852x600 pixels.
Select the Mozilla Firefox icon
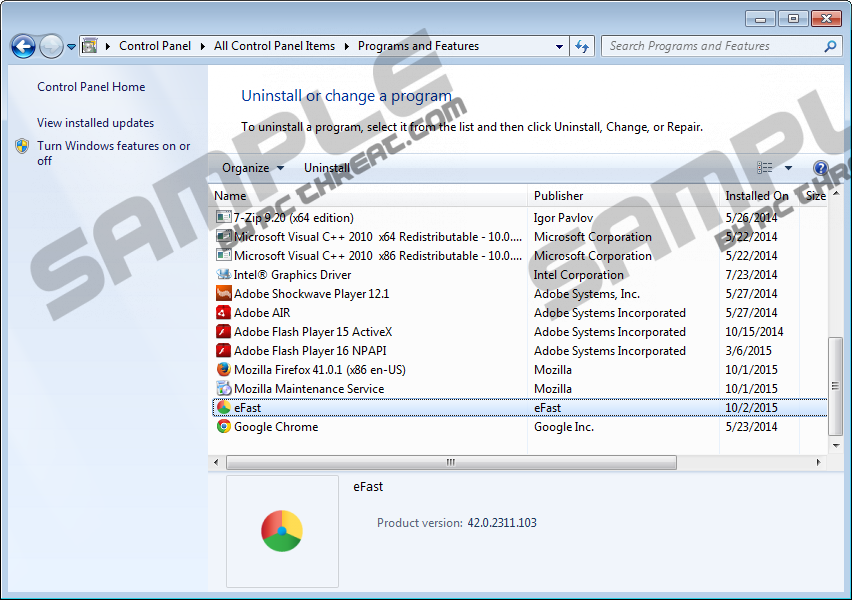[224, 370]
